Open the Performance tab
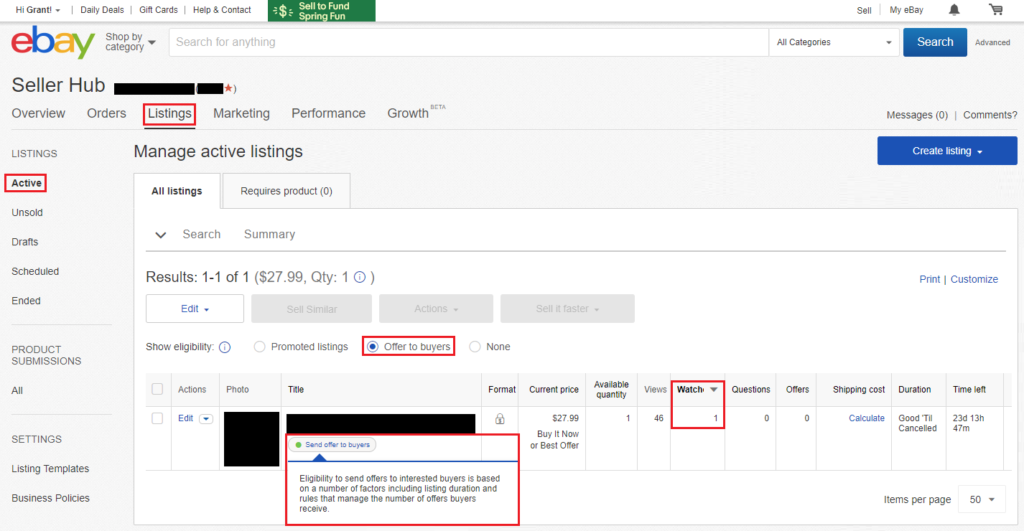 (x=328, y=113)
